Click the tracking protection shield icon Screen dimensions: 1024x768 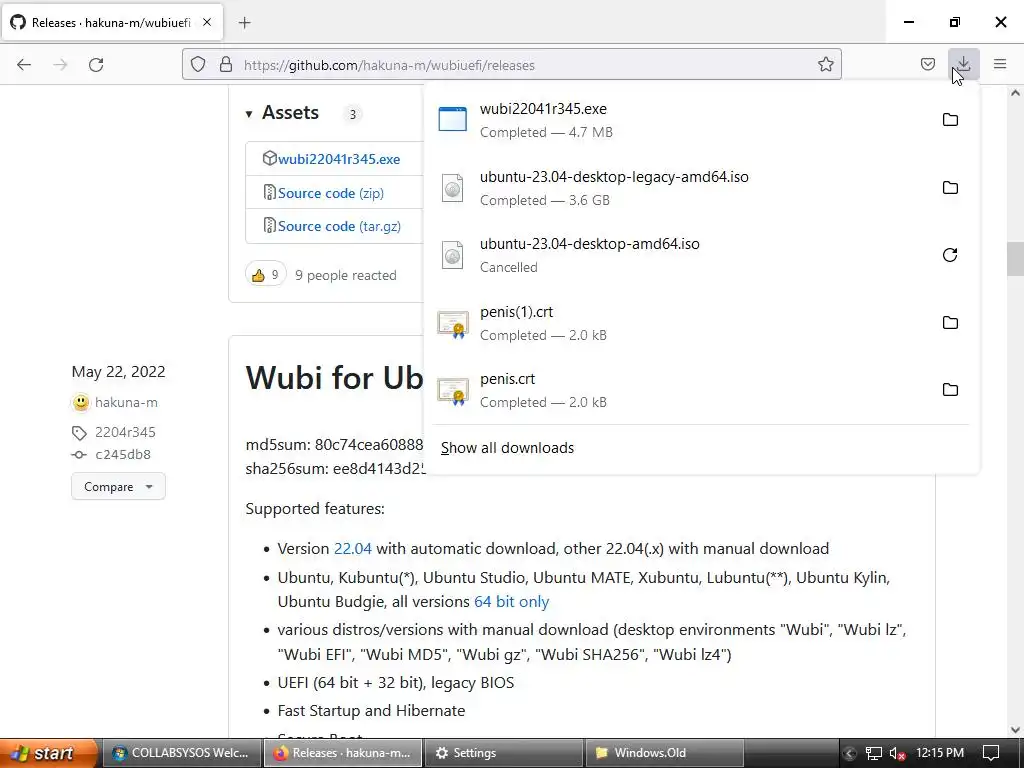coord(198,64)
